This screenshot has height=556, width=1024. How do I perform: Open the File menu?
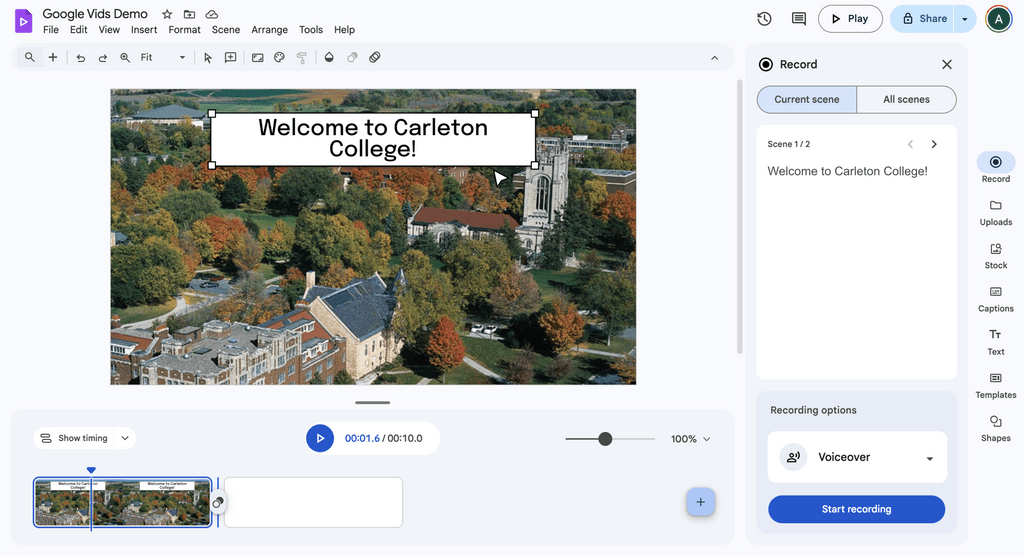tap(50, 29)
